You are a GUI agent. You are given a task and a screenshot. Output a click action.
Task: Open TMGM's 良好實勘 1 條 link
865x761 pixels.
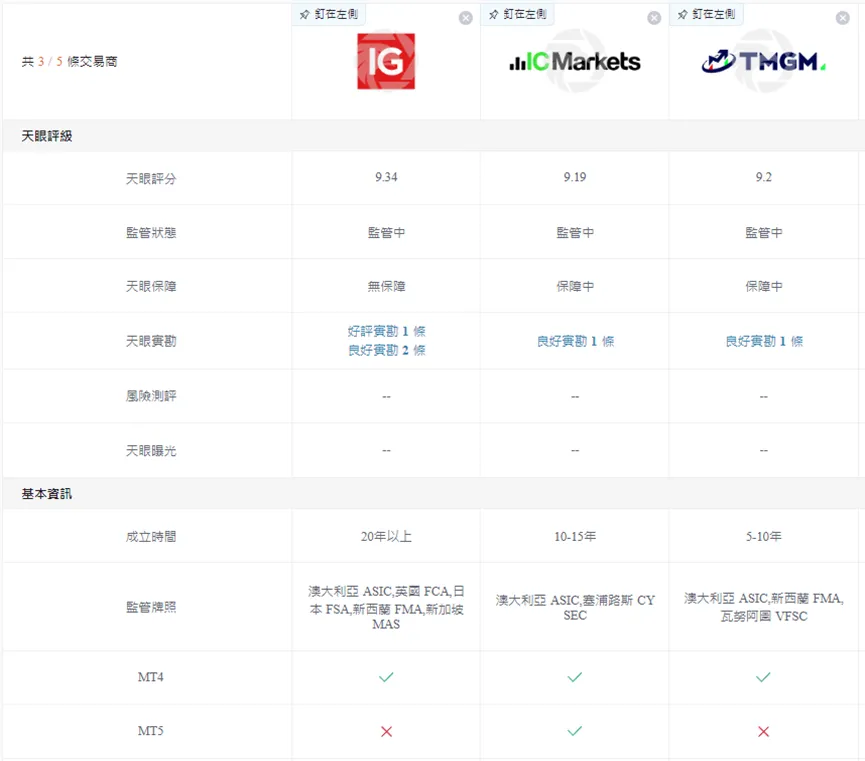(763, 341)
